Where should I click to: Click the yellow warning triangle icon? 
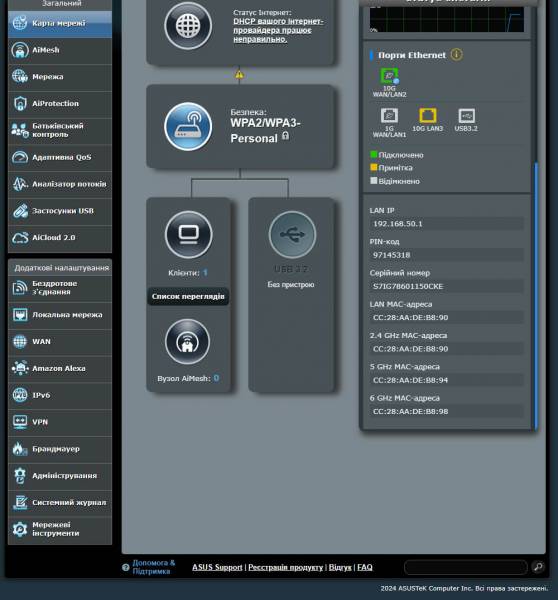coord(239,75)
